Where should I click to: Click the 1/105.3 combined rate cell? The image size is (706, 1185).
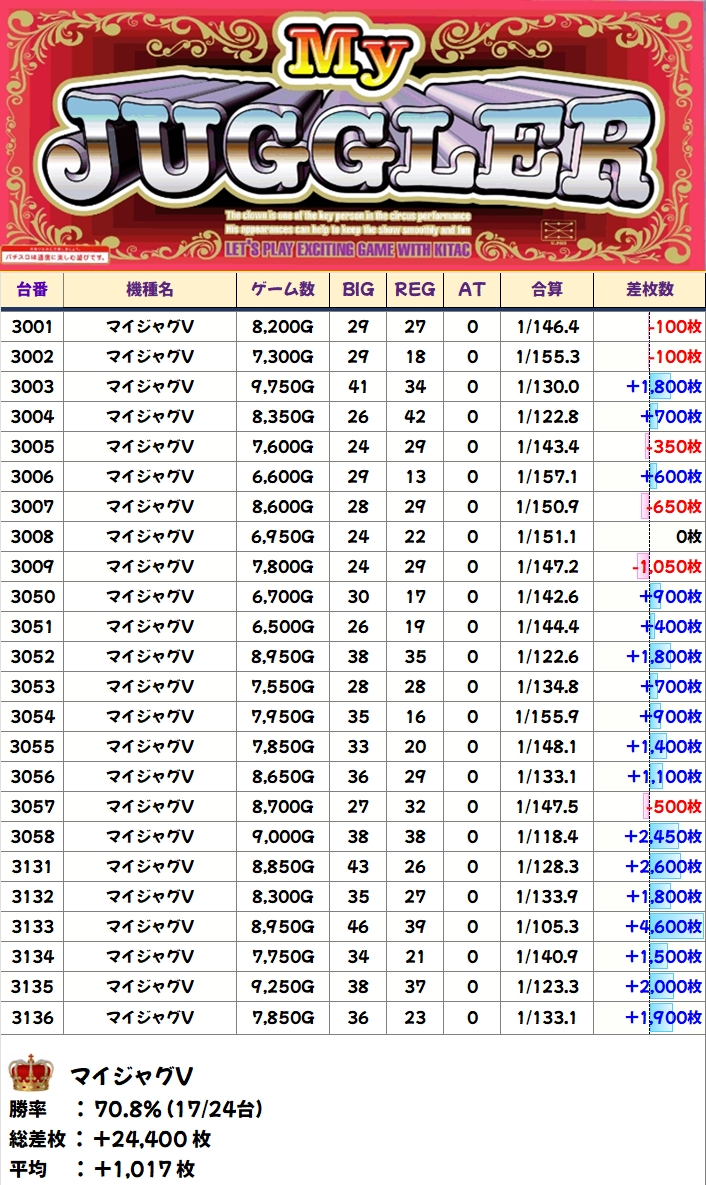pos(546,927)
